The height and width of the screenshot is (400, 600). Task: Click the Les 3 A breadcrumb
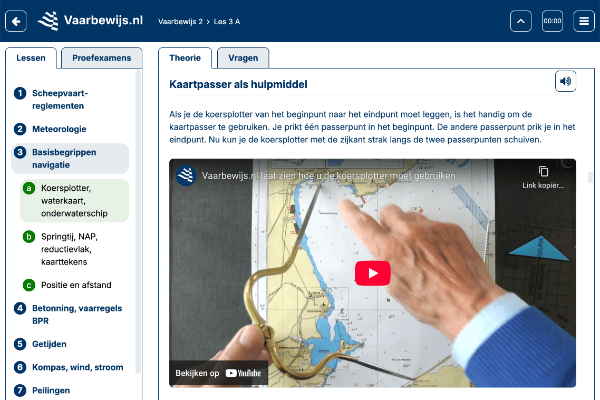click(x=227, y=21)
